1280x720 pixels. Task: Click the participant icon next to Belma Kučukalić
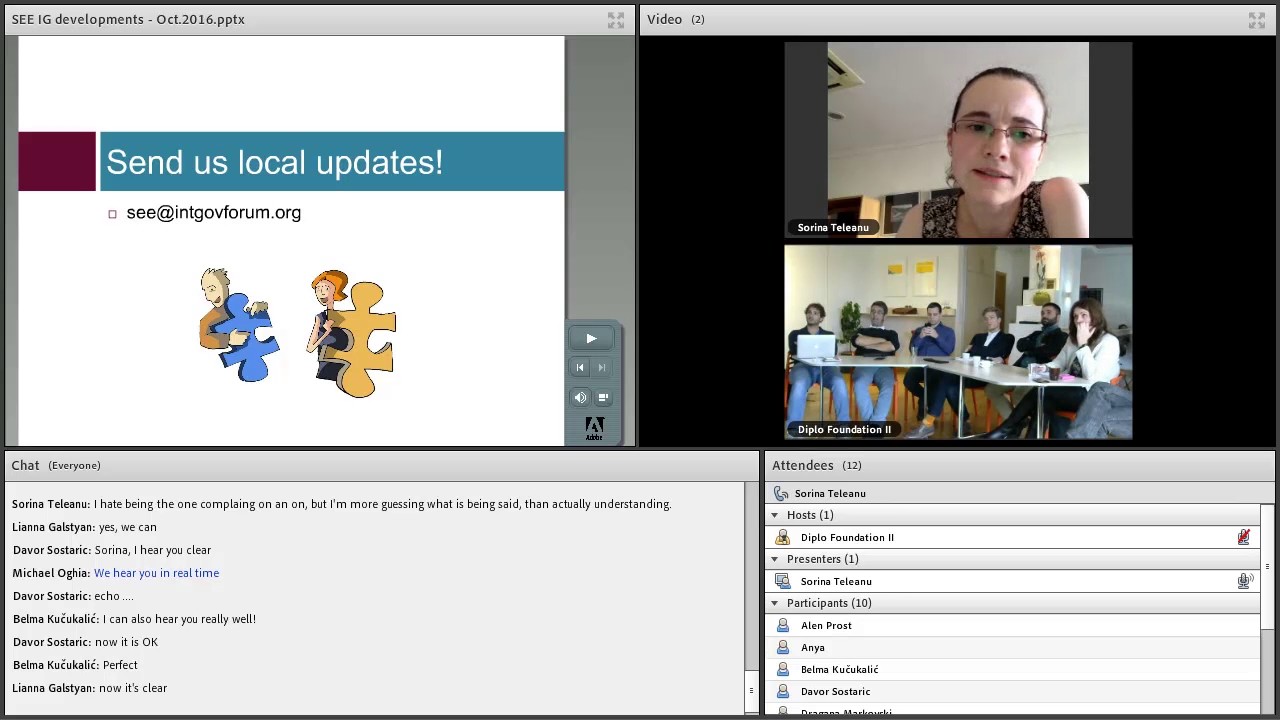[783, 669]
